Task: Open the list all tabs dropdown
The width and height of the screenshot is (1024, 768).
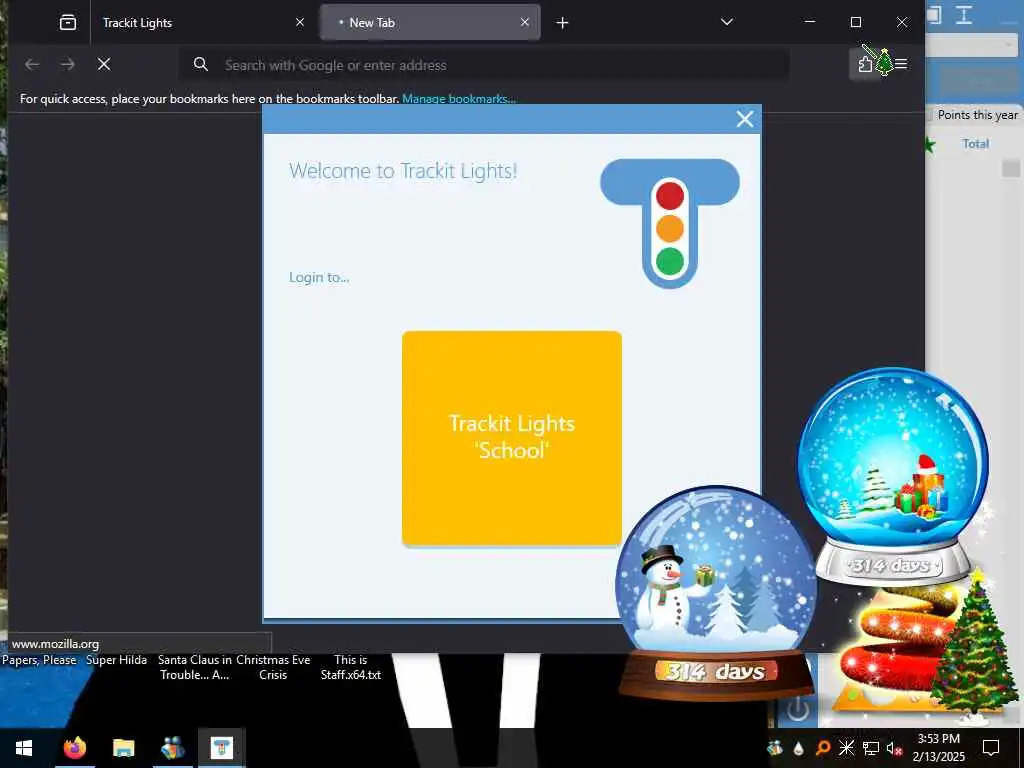Action: (x=727, y=22)
